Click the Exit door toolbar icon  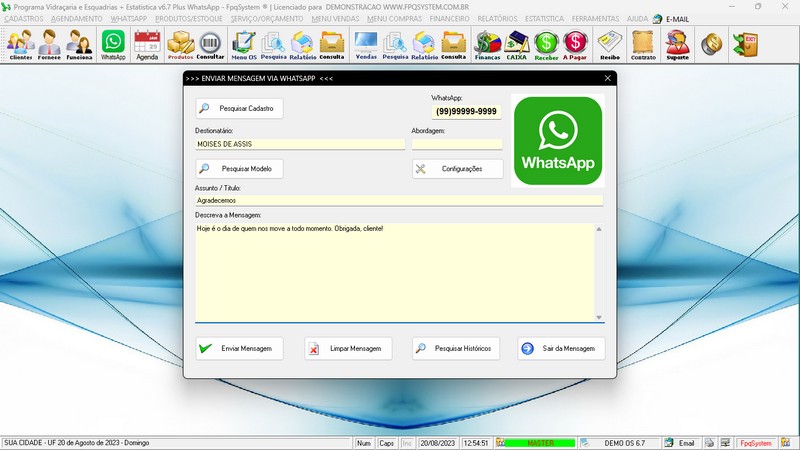pos(745,44)
